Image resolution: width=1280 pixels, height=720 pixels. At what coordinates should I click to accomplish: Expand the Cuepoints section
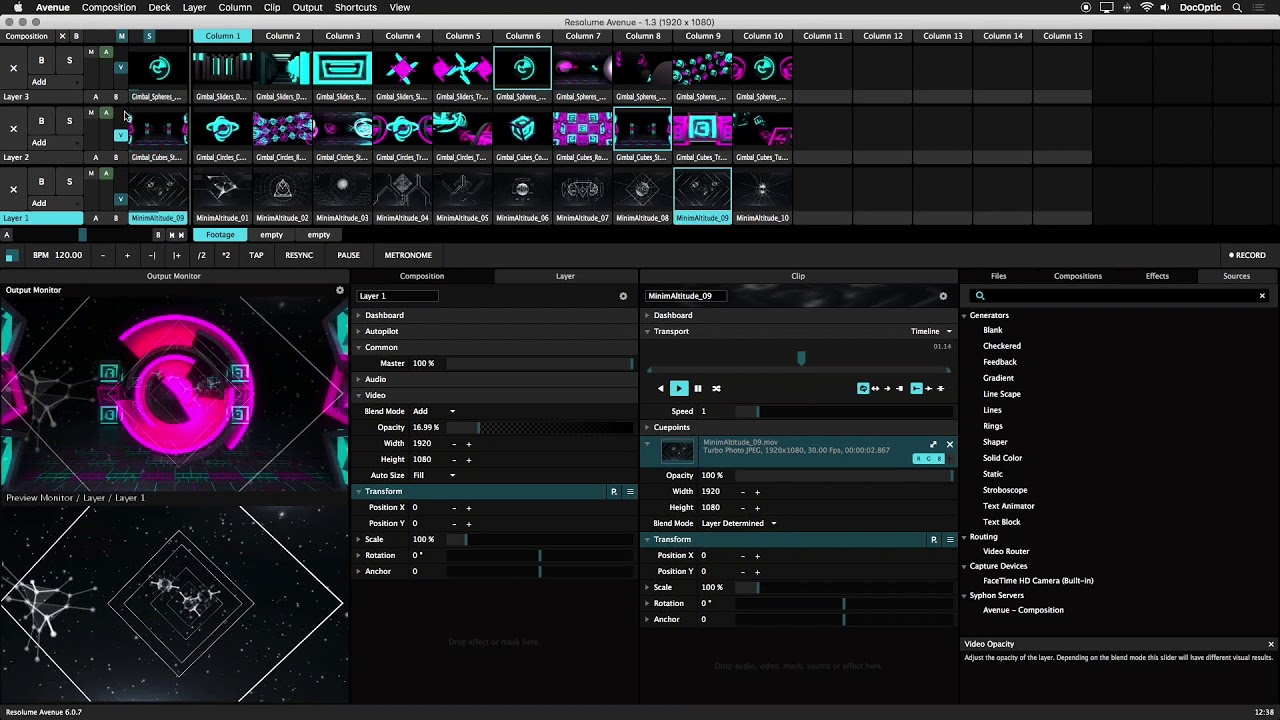pos(647,427)
